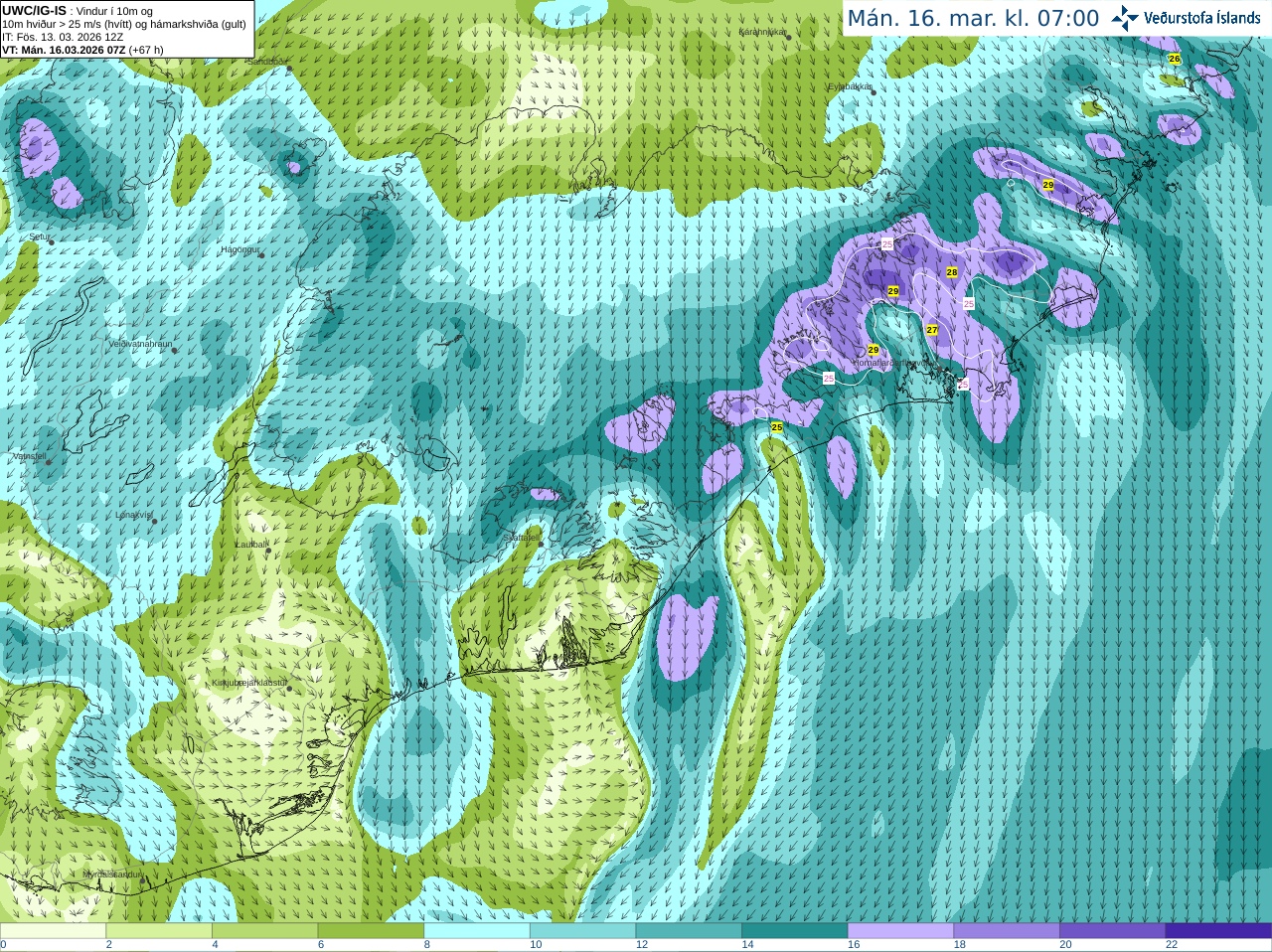
Task: Click the Lónakvísl station label
Action: (x=133, y=515)
